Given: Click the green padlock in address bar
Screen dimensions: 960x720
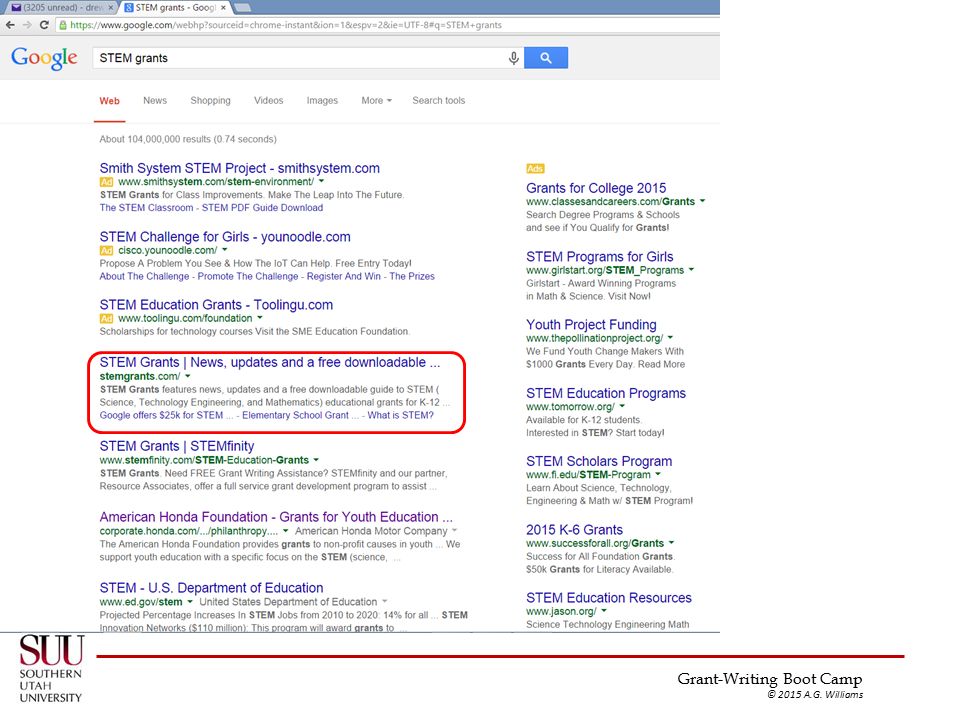Looking at the screenshot, I should pyautogui.click(x=62, y=25).
